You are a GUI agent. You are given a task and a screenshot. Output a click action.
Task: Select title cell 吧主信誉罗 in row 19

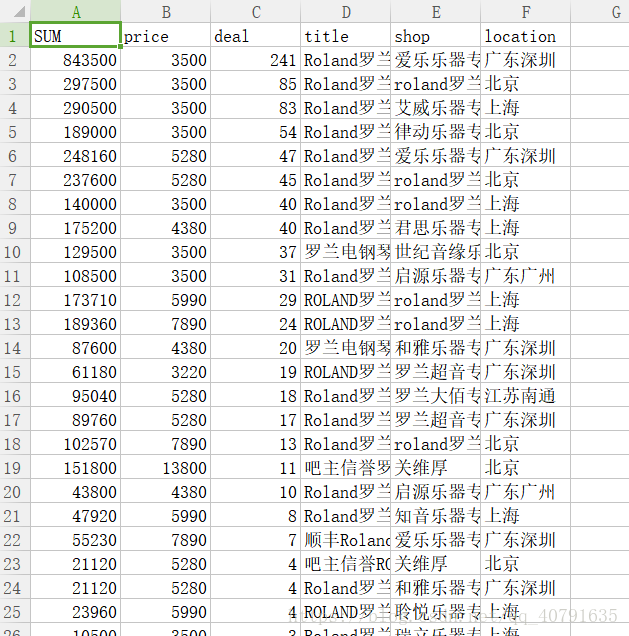(346, 467)
